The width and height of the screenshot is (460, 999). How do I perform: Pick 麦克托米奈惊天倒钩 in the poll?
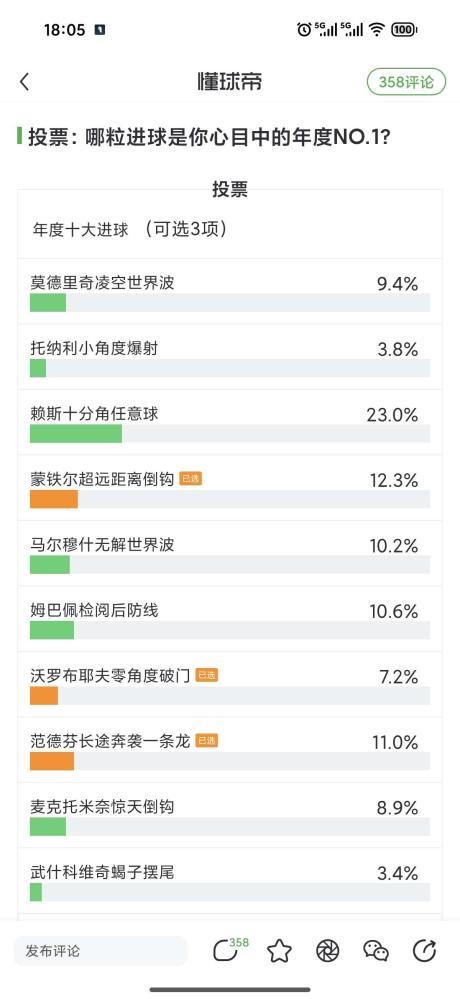[230, 816]
